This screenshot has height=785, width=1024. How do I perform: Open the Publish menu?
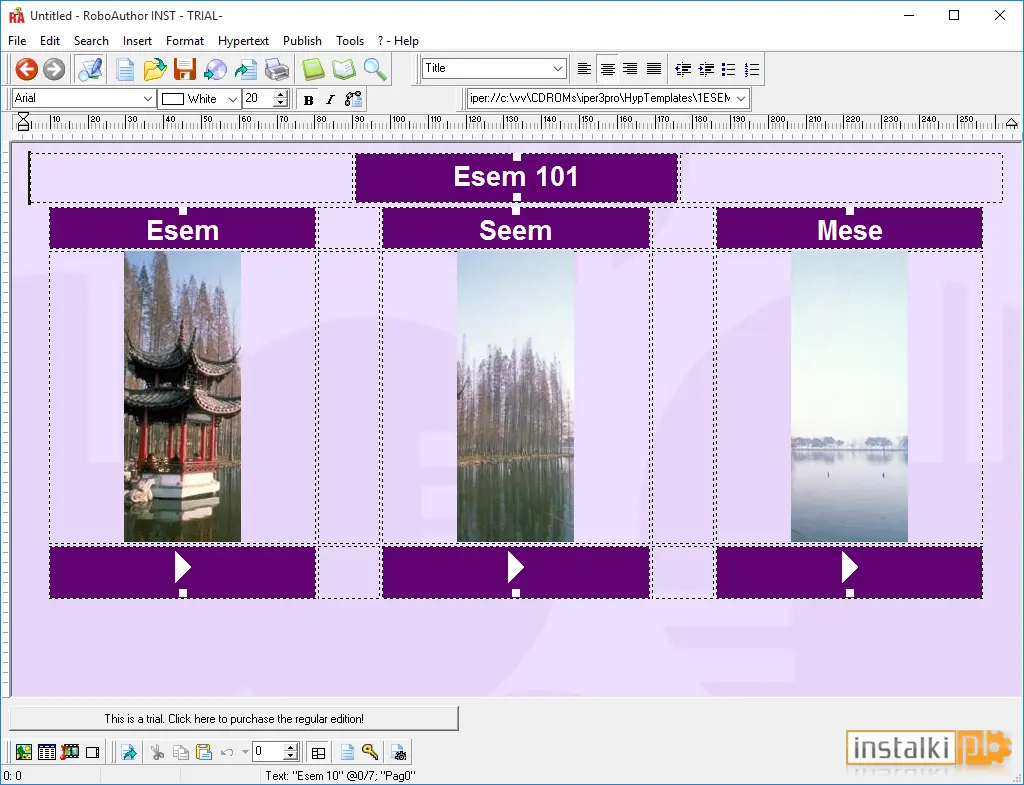302,40
